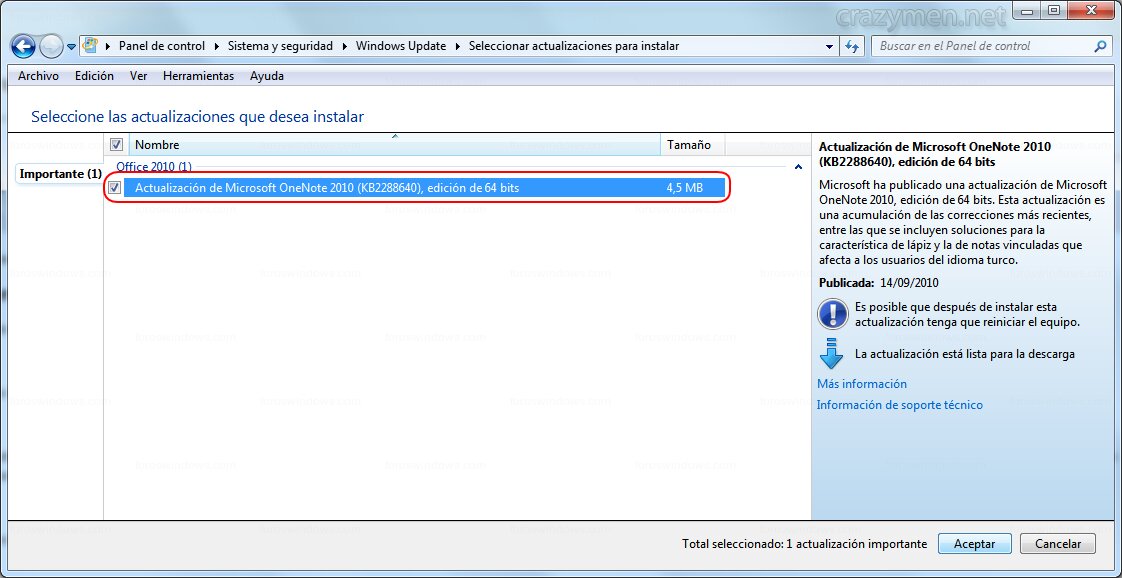Screen dimensions: 1122x578
Task: Click 'Total seleccionado: 1 actualización importante' text
Action: (804, 544)
